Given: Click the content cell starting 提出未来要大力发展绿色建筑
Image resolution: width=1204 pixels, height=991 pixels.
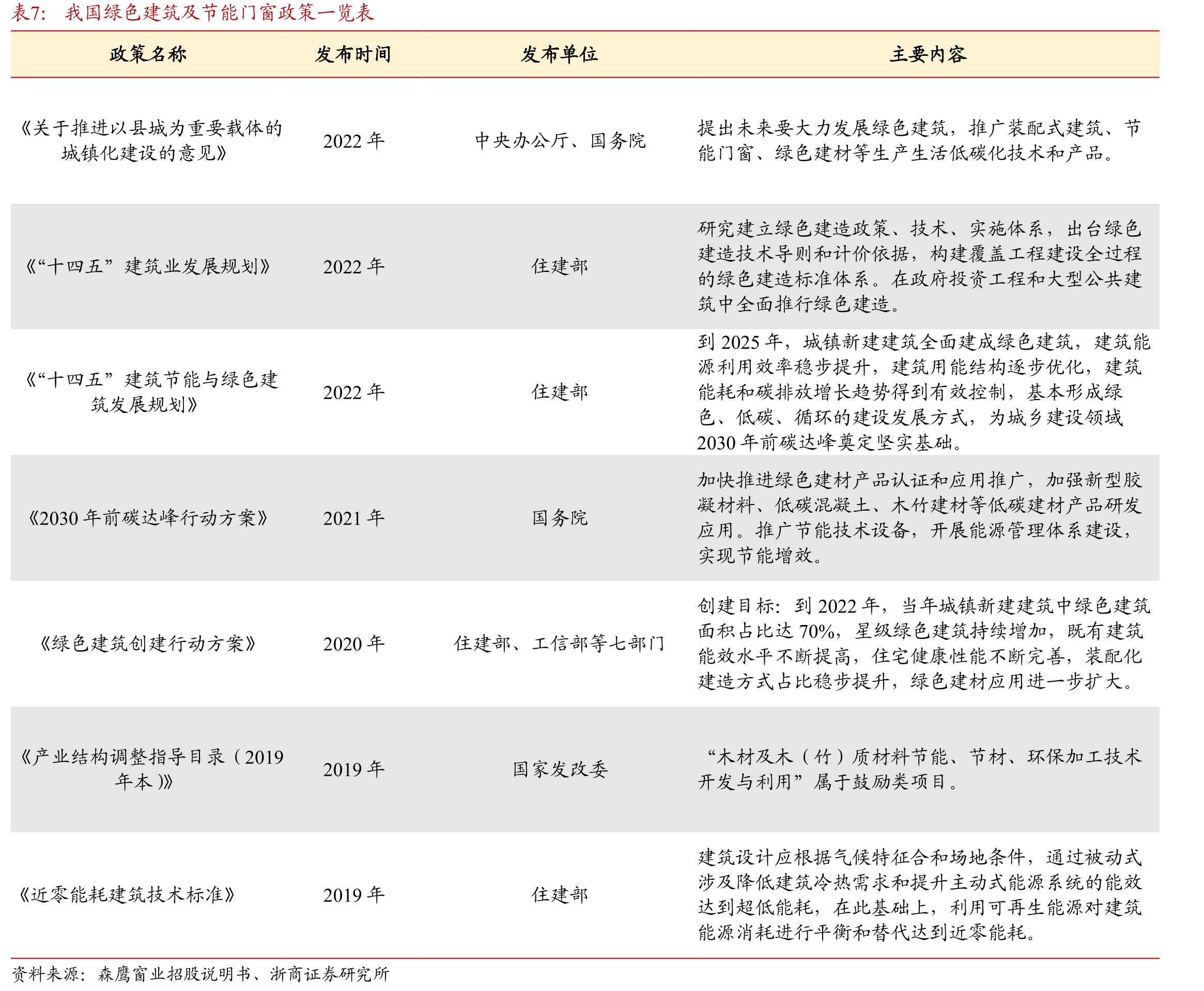Looking at the screenshot, I should [919, 141].
